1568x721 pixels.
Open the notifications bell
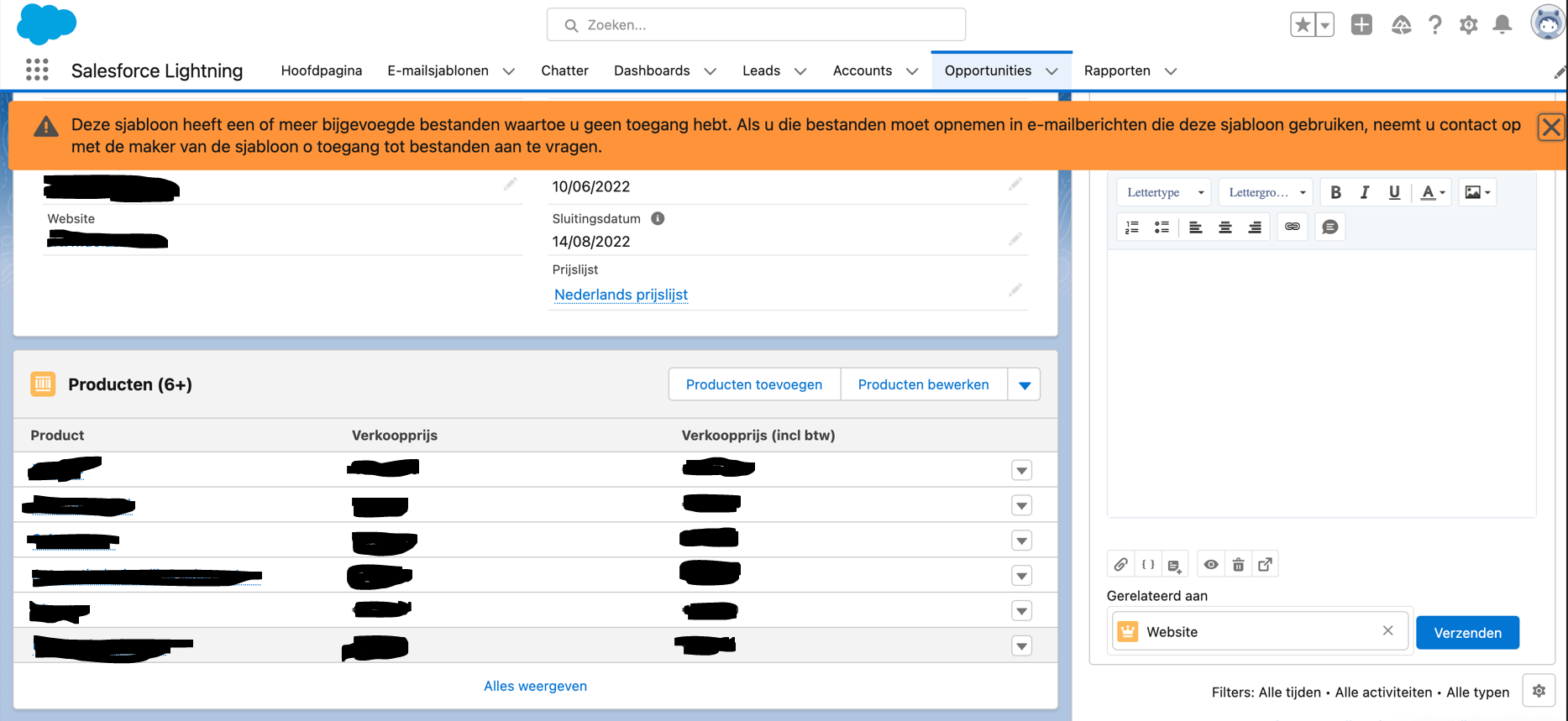(1502, 25)
